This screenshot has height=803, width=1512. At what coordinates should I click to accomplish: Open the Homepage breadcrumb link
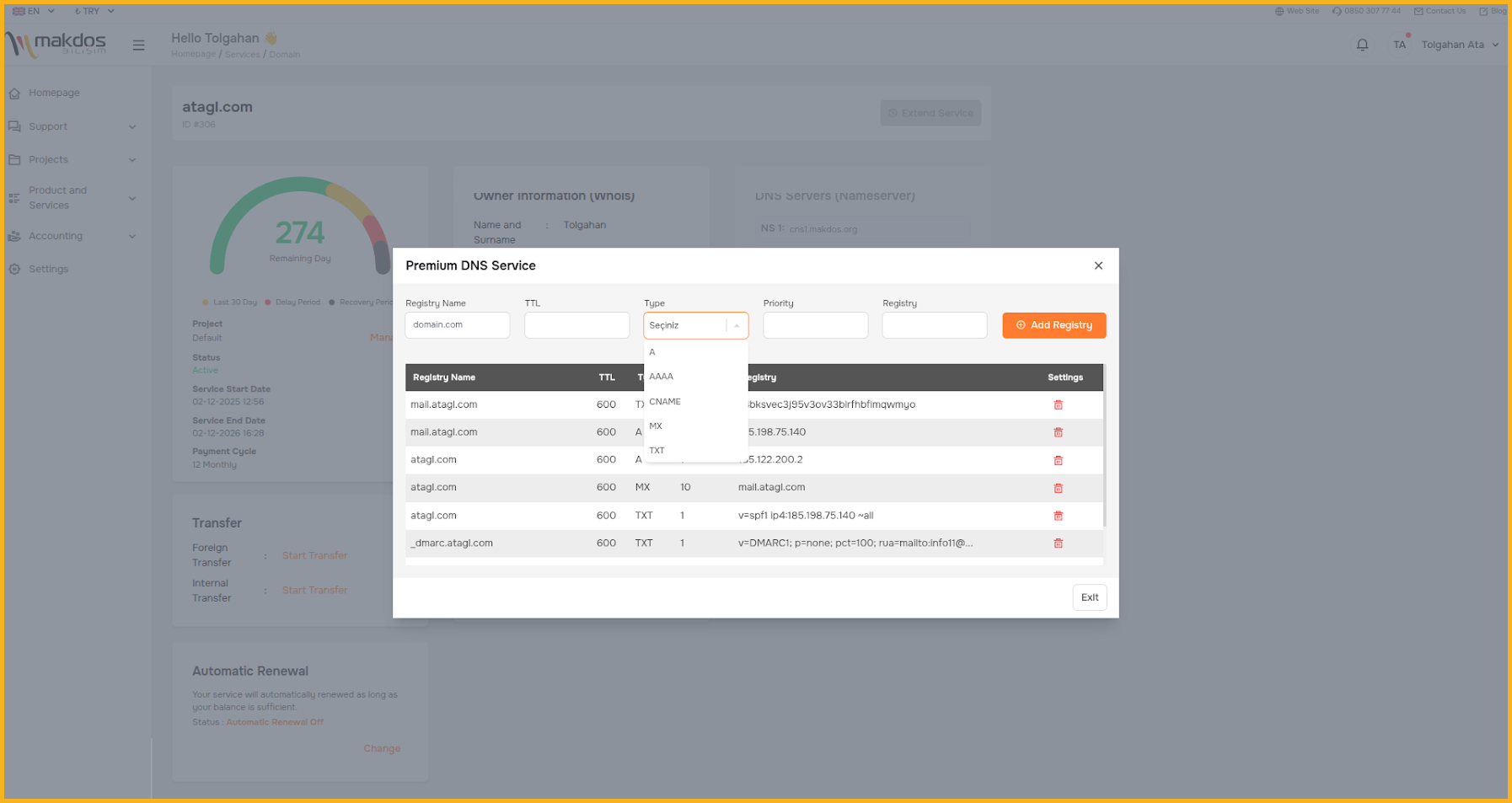point(192,54)
